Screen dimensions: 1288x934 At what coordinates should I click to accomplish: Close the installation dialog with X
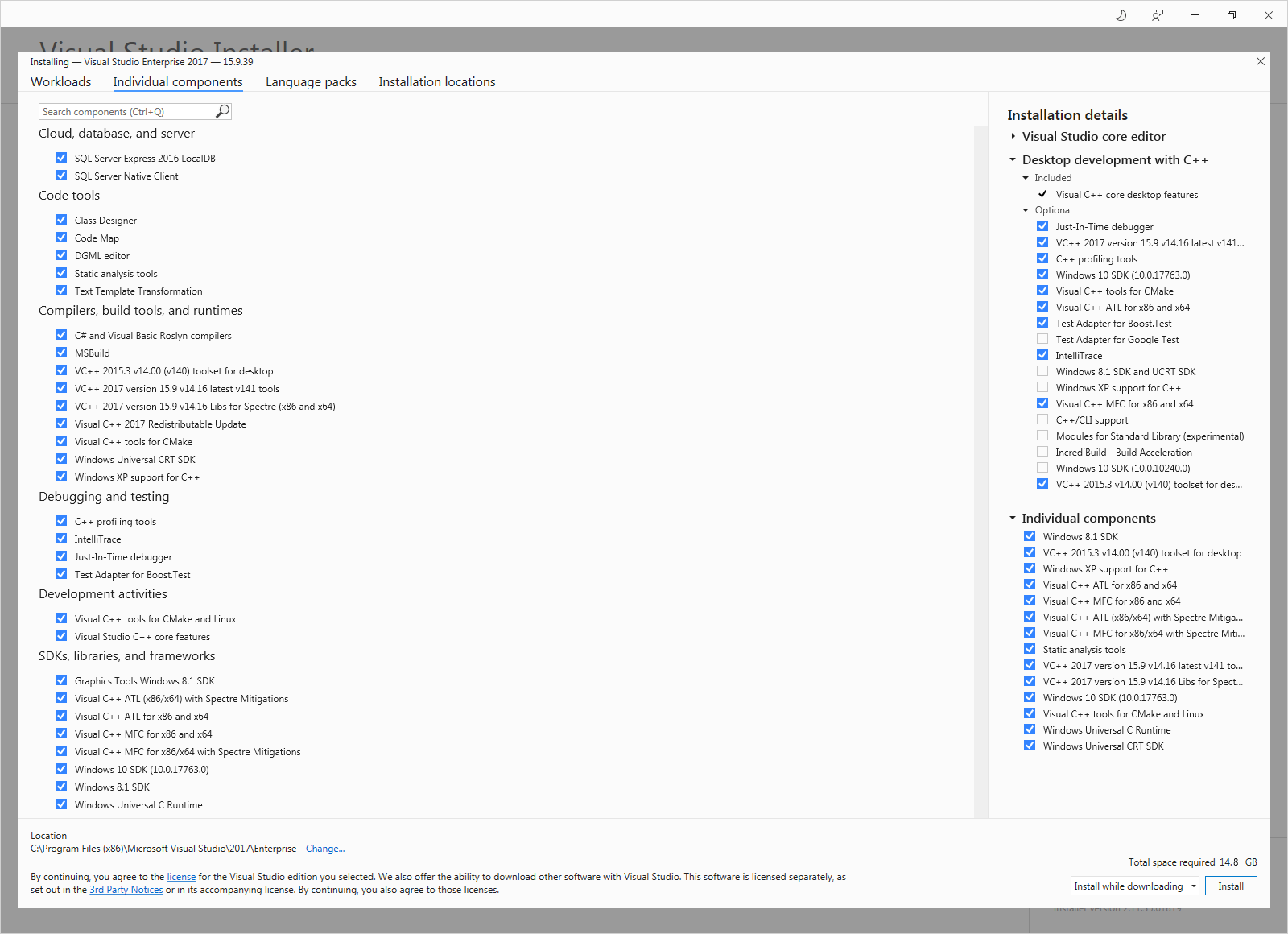click(x=1261, y=61)
